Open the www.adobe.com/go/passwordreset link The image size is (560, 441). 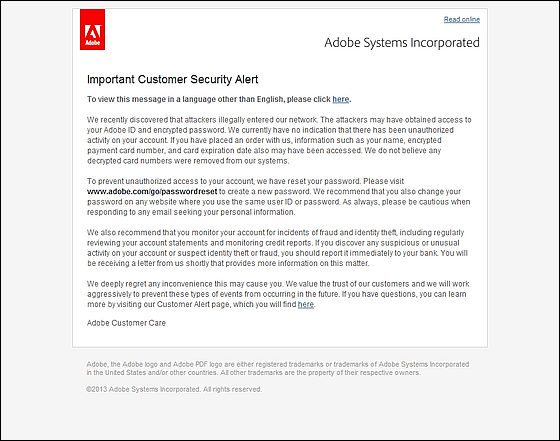(152, 191)
